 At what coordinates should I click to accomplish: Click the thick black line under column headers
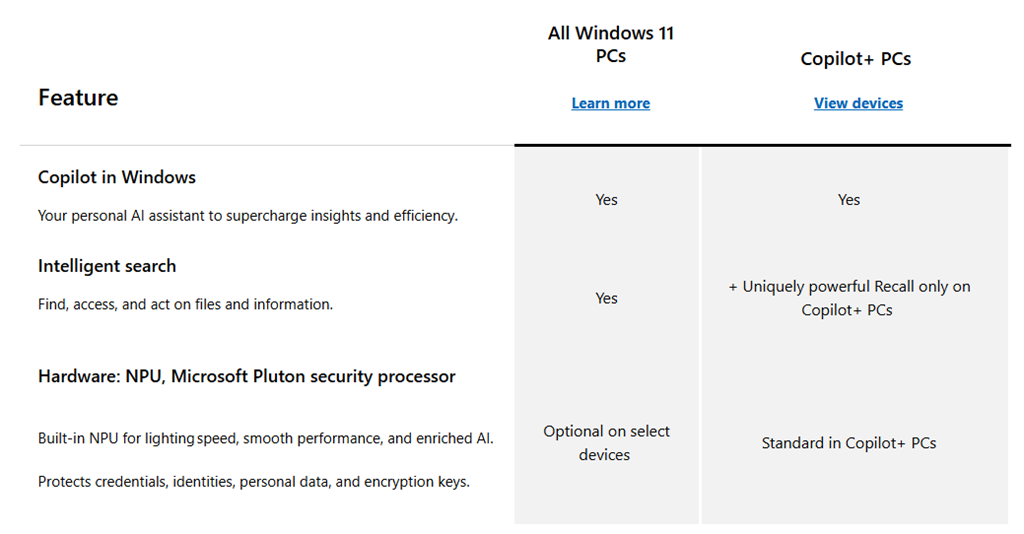(x=762, y=146)
